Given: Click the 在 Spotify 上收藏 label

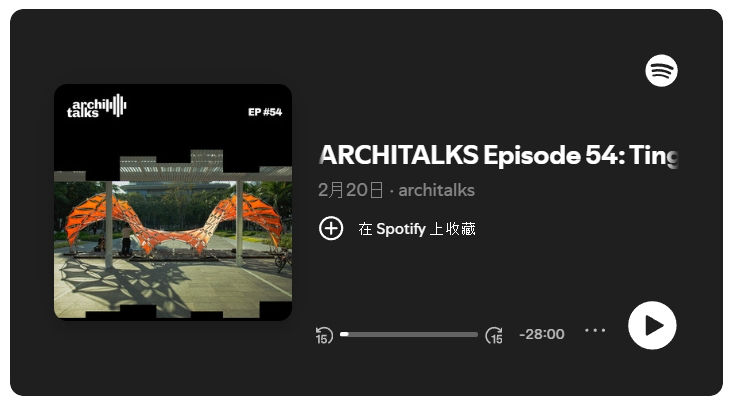Looking at the screenshot, I should pos(417,229).
